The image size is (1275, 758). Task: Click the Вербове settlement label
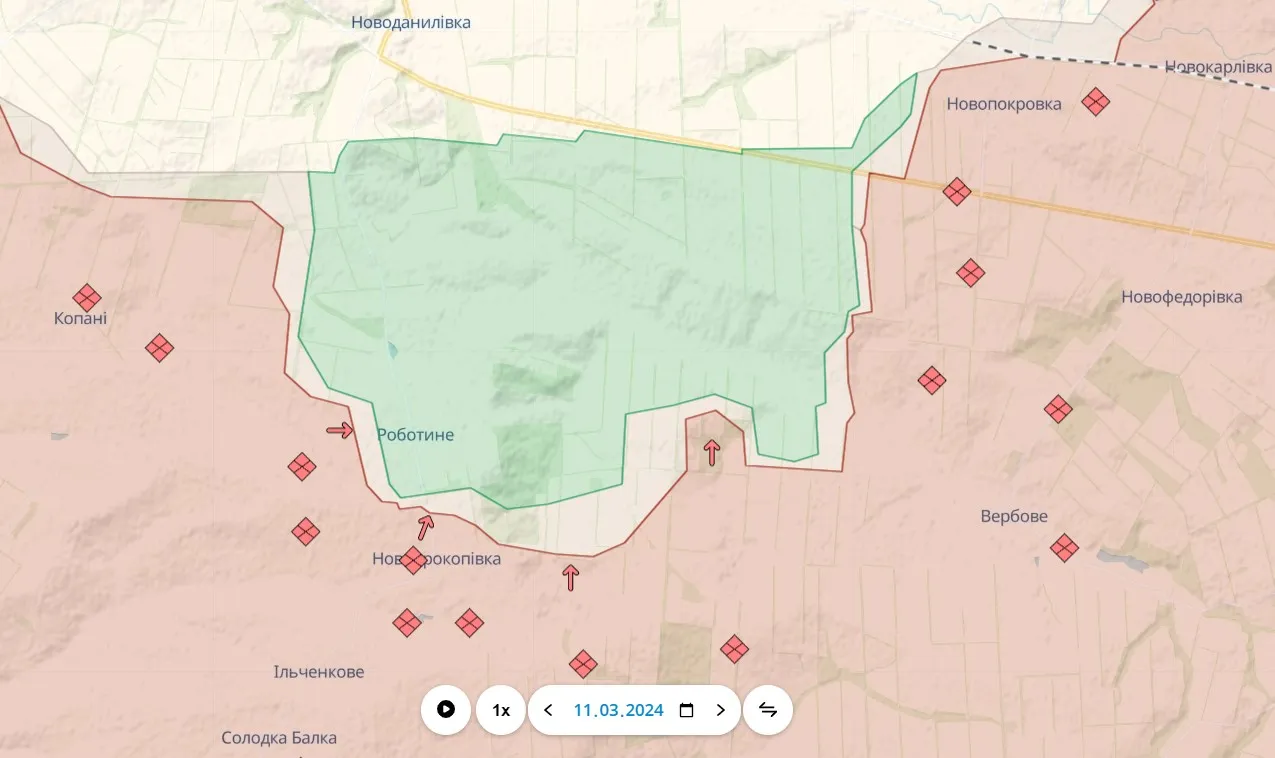tap(1013, 516)
